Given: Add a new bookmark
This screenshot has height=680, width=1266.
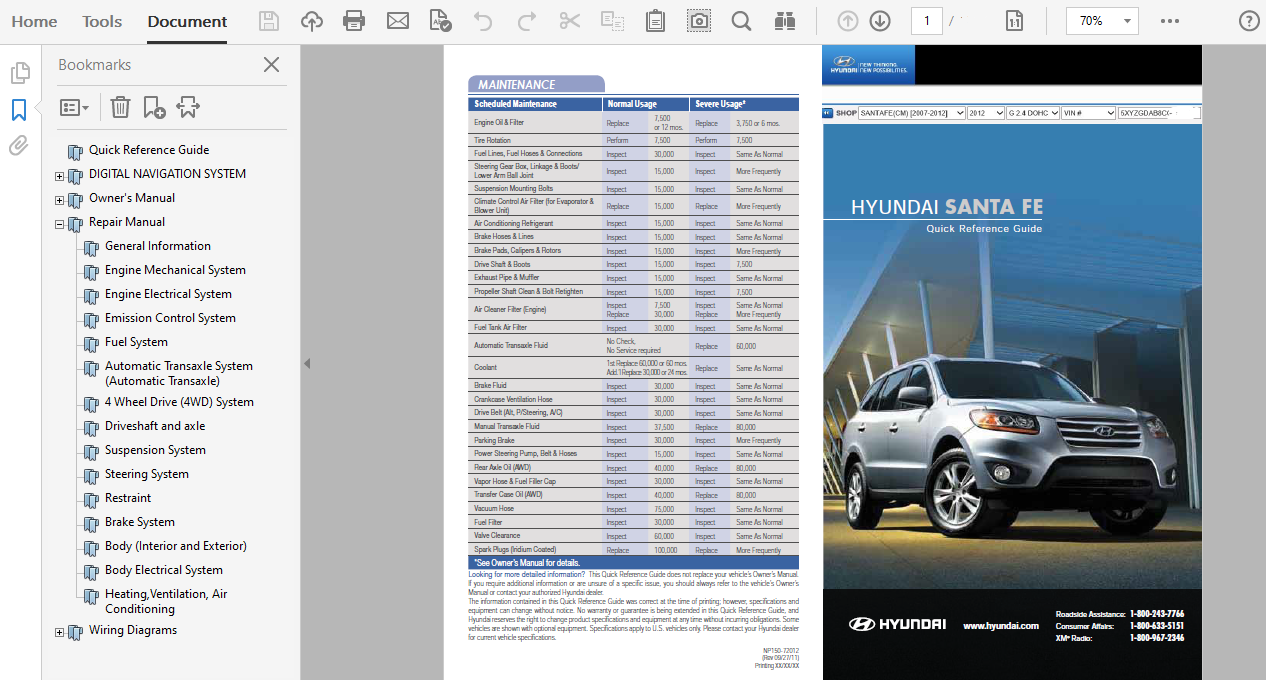Looking at the screenshot, I should (x=154, y=107).
